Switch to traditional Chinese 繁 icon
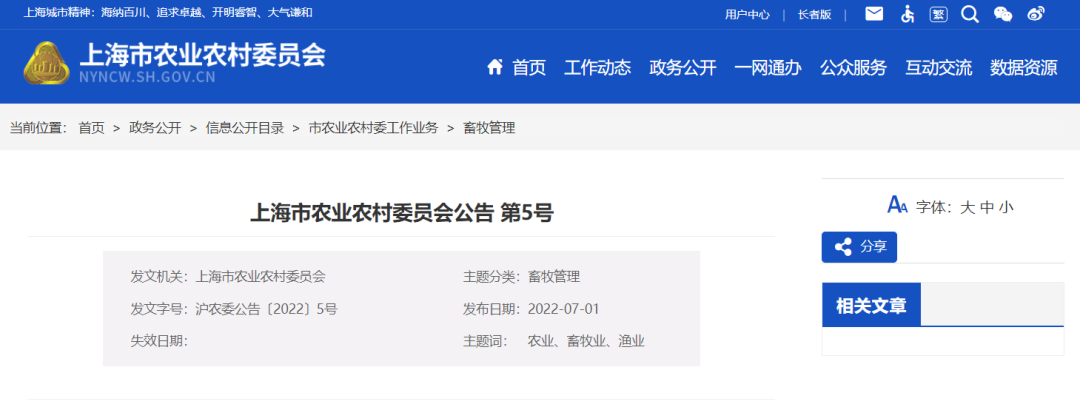Viewport: 1080px width, 407px height. pos(938,14)
